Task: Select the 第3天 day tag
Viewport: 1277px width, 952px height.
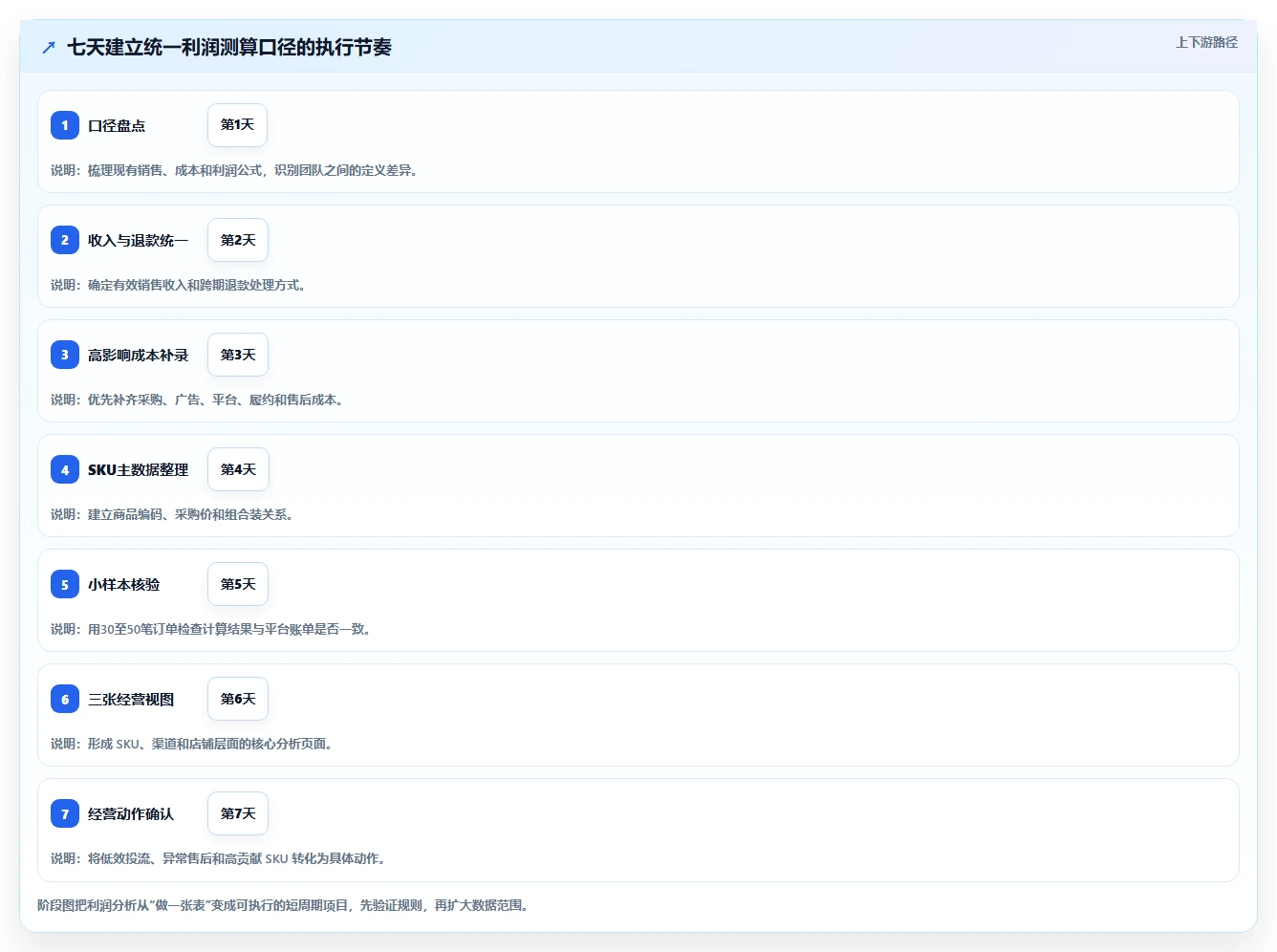Action: click(238, 355)
